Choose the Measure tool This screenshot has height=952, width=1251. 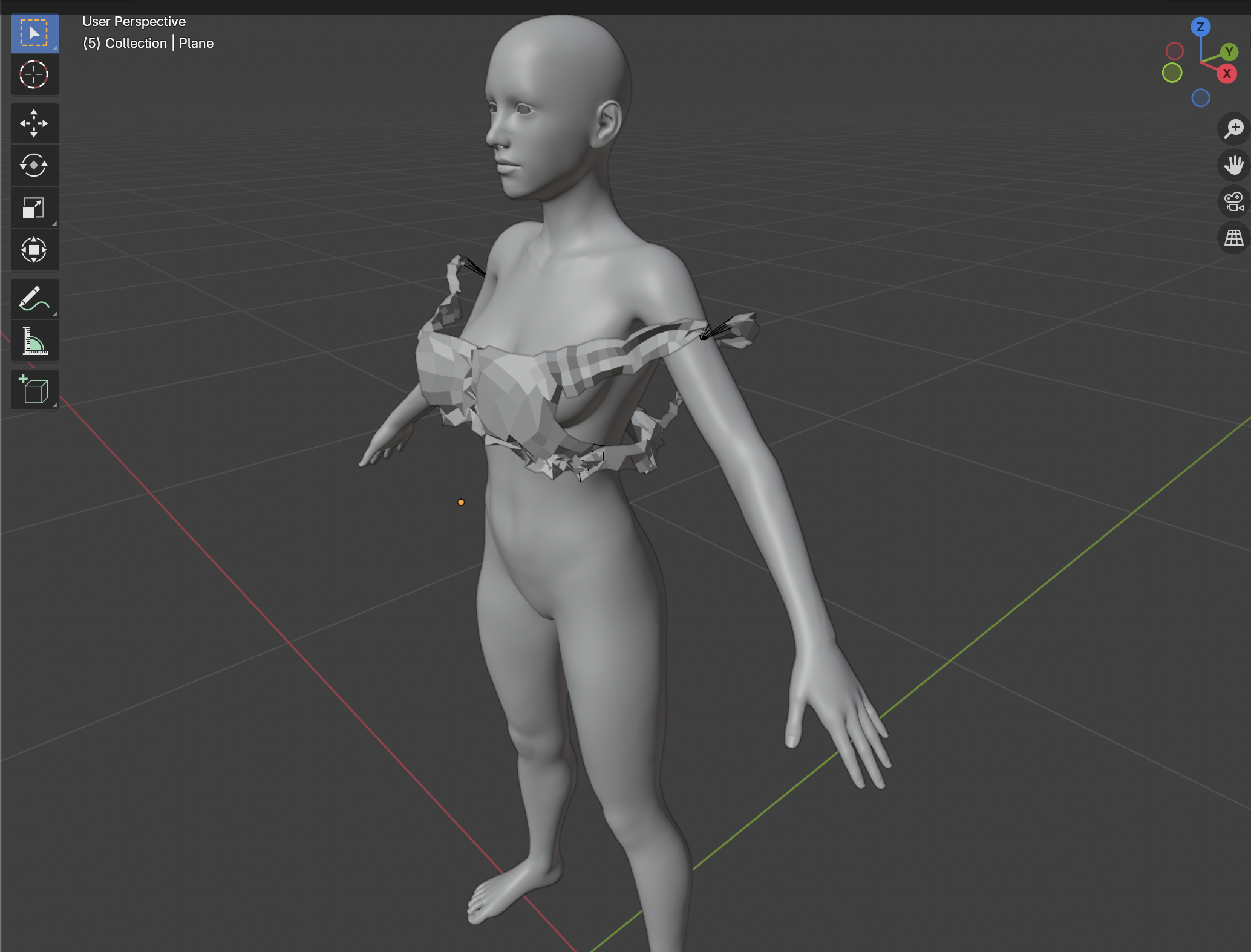click(34, 341)
